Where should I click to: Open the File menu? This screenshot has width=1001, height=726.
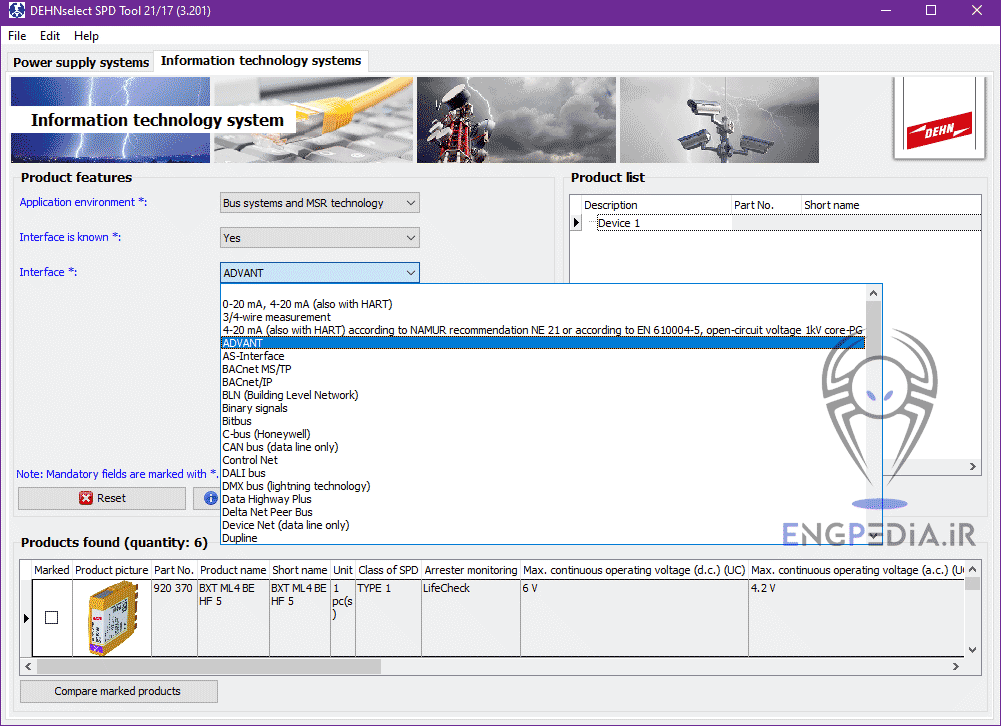[x=17, y=36]
